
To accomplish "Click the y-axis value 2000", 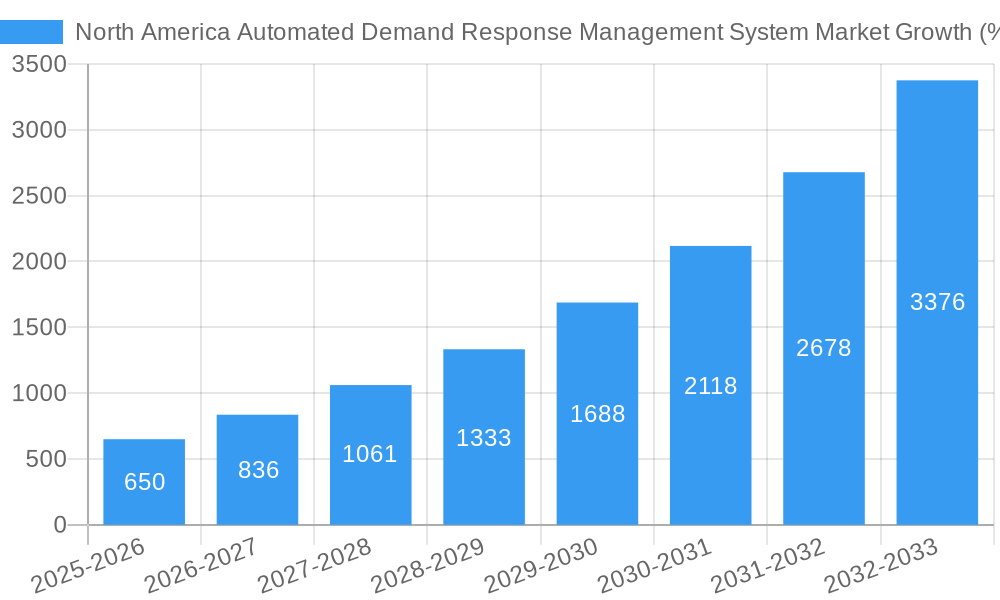I will tap(40, 261).
